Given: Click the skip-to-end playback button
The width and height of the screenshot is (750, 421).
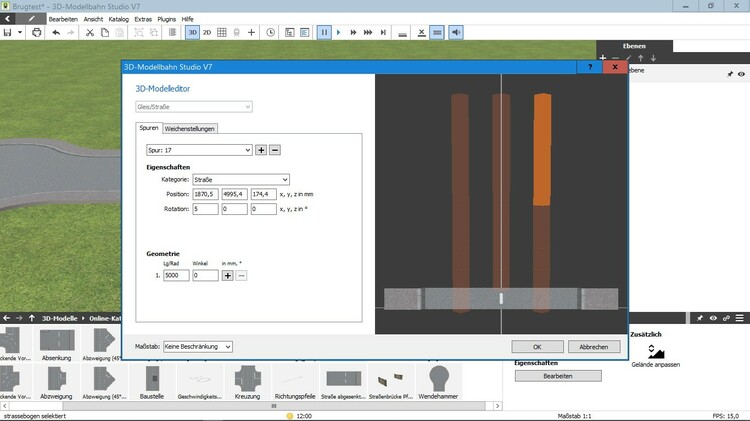Looking at the screenshot, I should click(x=383, y=33).
